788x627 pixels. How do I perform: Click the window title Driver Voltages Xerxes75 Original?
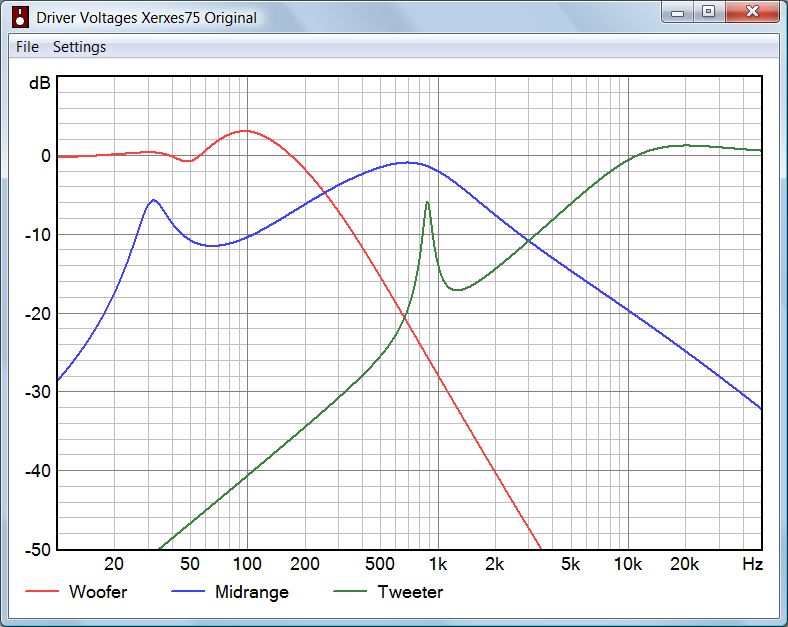click(x=146, y=18)
